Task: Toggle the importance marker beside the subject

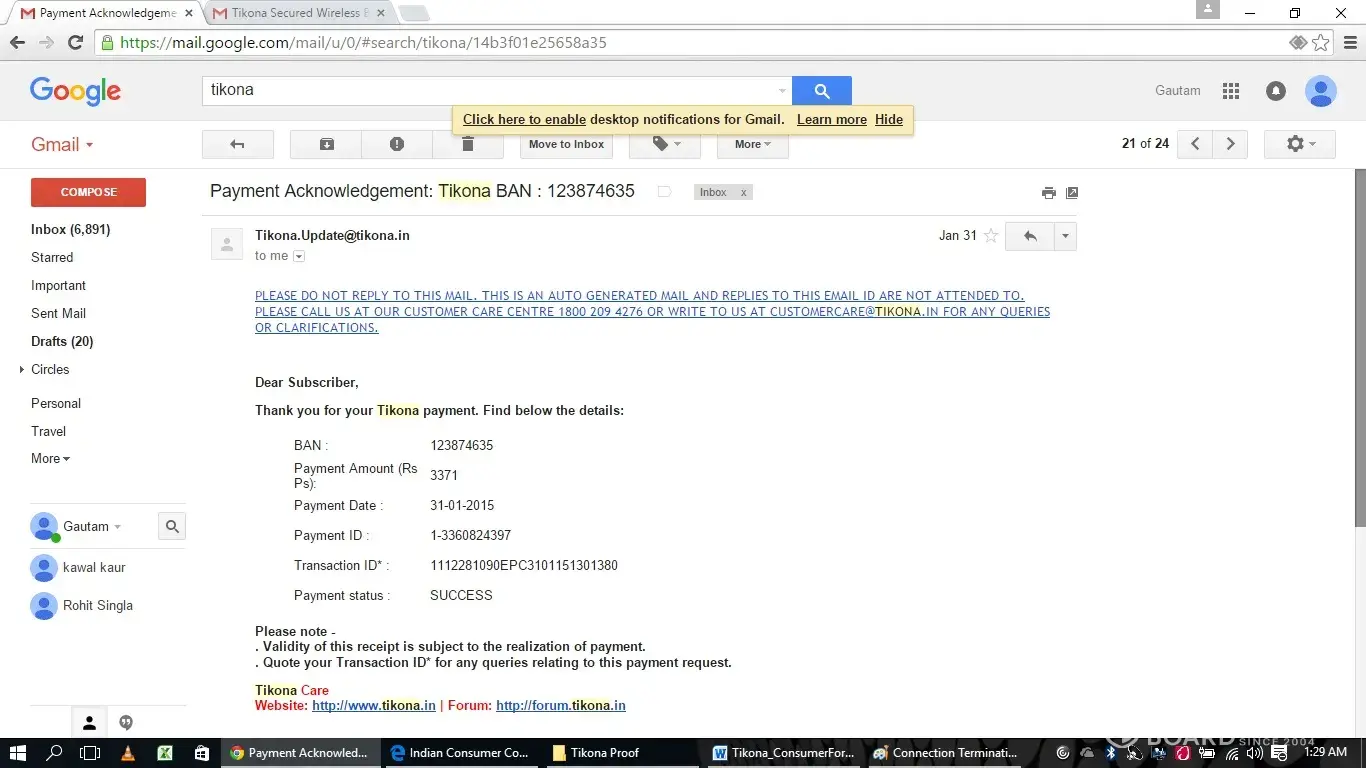Action: (664, 192)
